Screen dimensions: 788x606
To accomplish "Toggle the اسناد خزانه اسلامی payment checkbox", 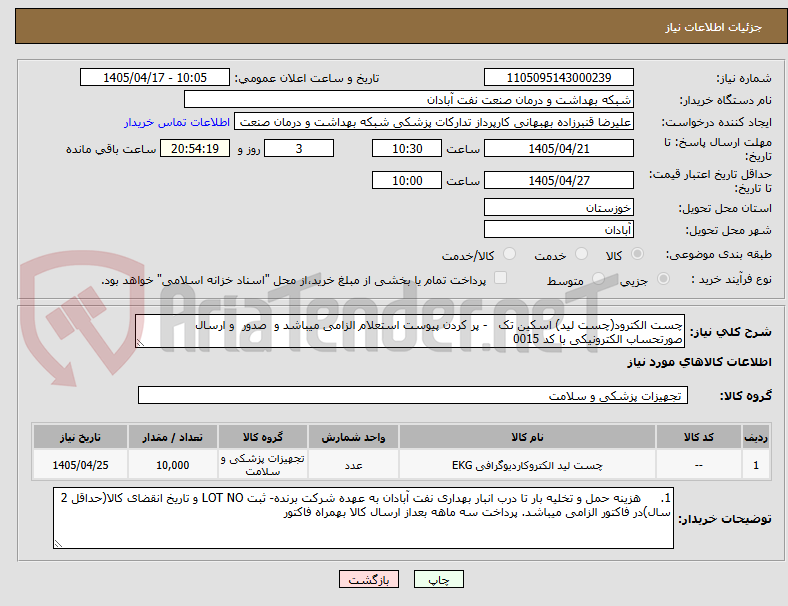I will pyautogui.click(x=501, y=278).
